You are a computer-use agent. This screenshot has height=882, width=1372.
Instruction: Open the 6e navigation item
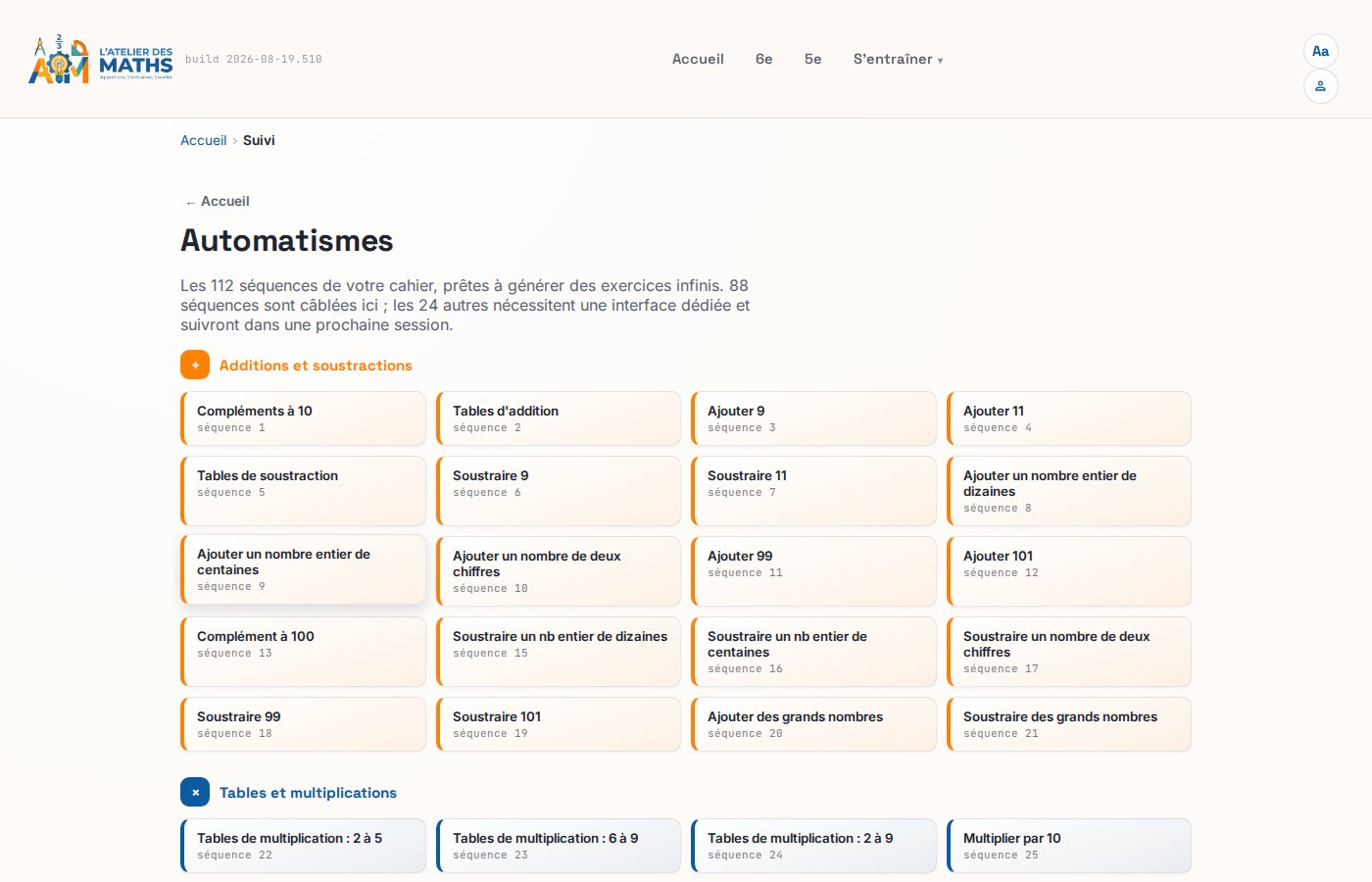click(x=764, y=59)
